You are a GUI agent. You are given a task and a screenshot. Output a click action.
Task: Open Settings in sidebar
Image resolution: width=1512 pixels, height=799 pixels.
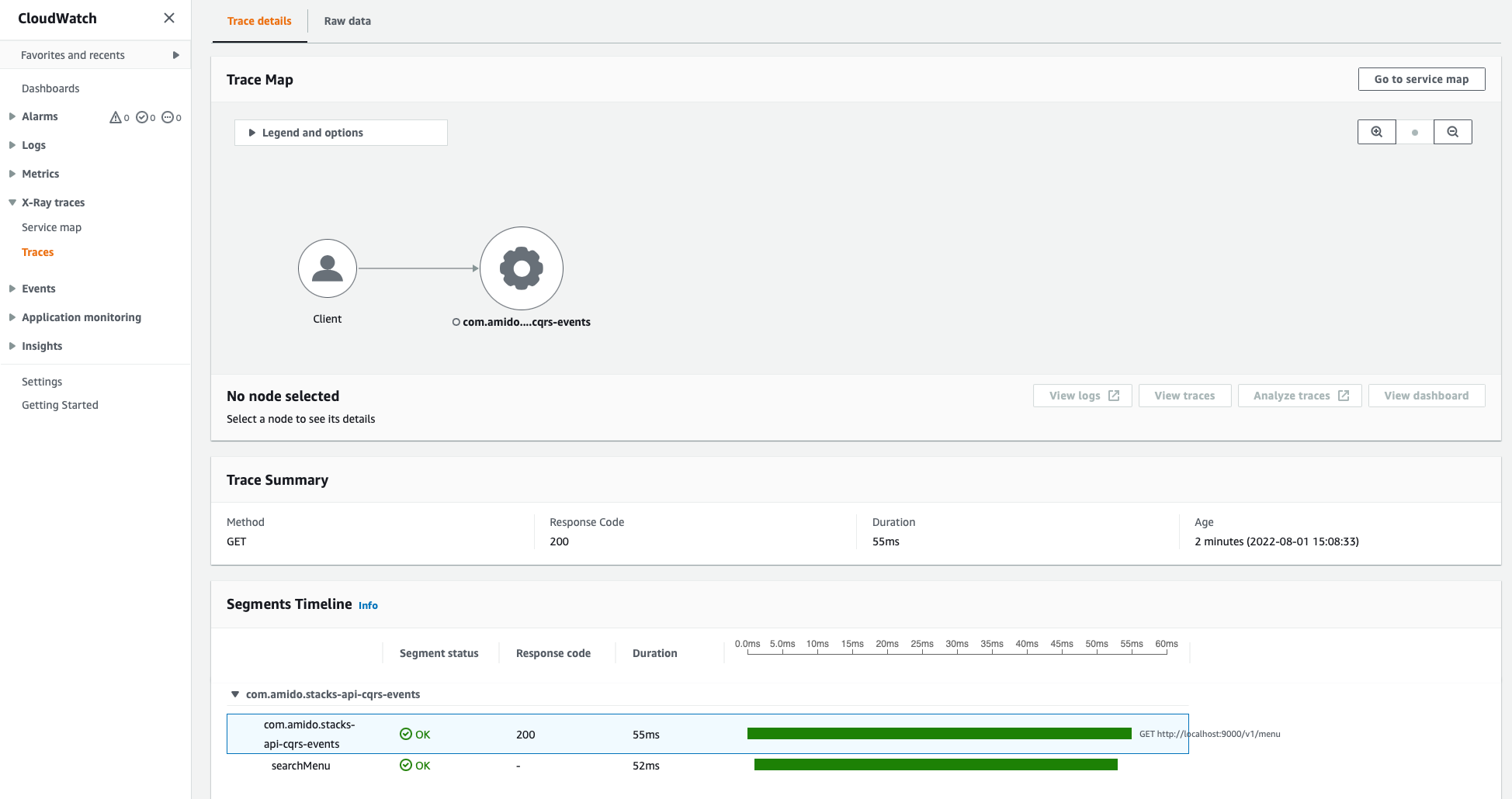pos(42,382)
